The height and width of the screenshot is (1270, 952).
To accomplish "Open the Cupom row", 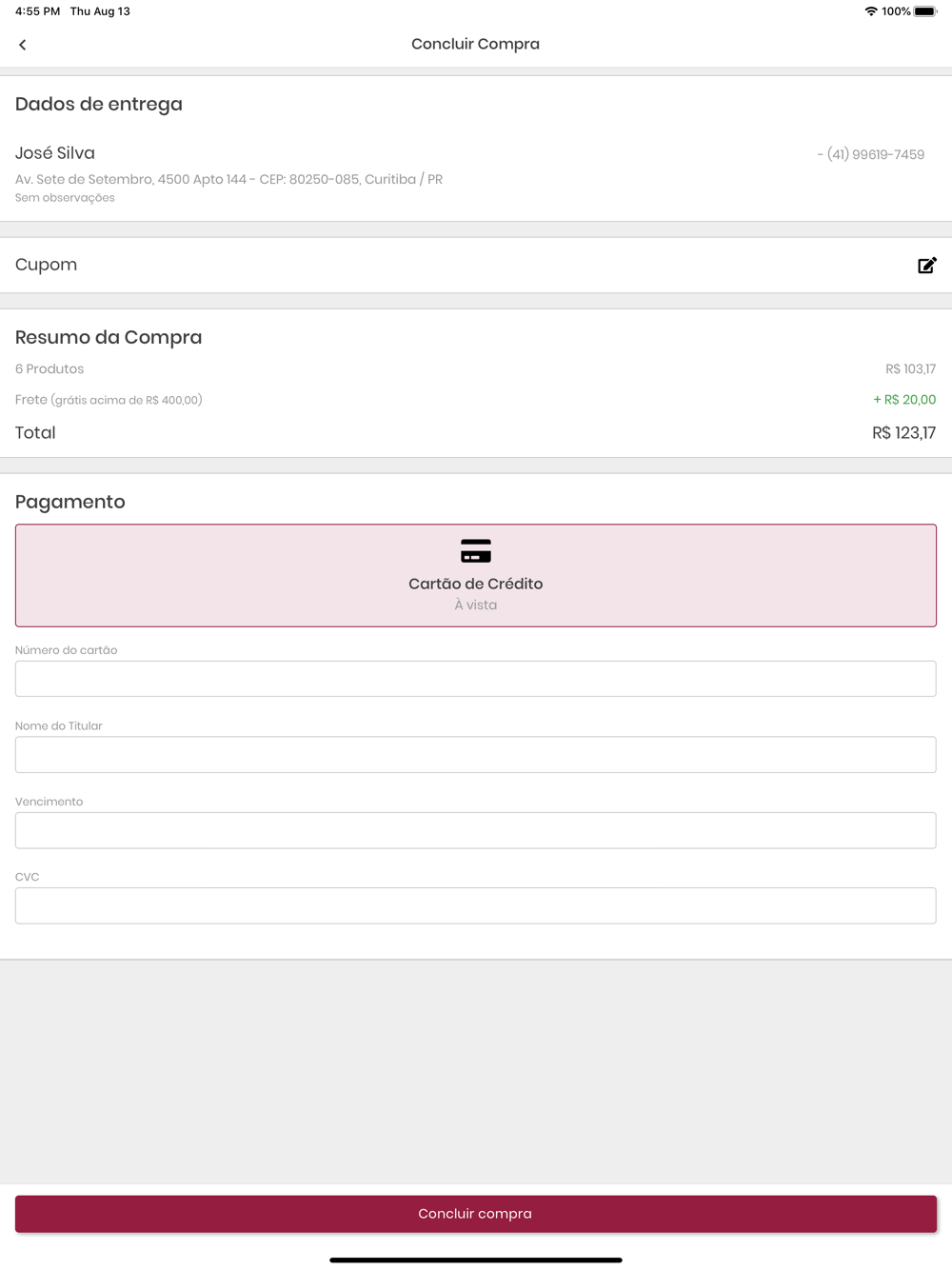I will 476,266.
